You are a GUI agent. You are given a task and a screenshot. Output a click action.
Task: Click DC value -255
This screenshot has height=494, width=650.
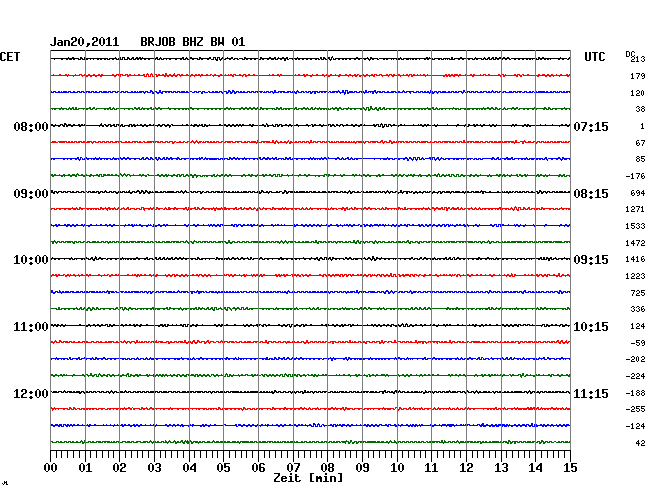click(635, 409)
